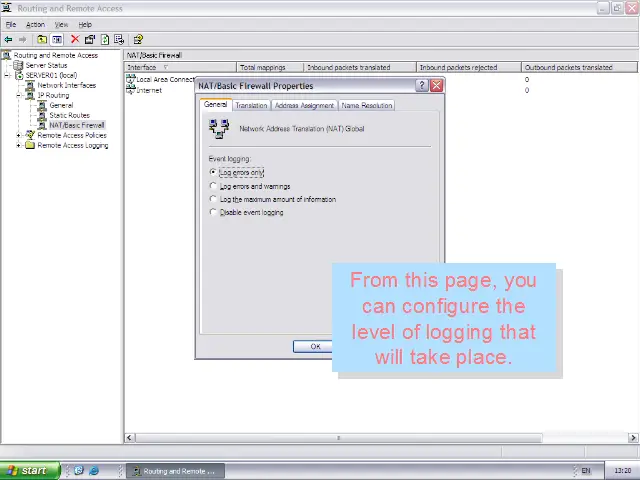Sort by Outbound packets translated column

tap(579, 67)
